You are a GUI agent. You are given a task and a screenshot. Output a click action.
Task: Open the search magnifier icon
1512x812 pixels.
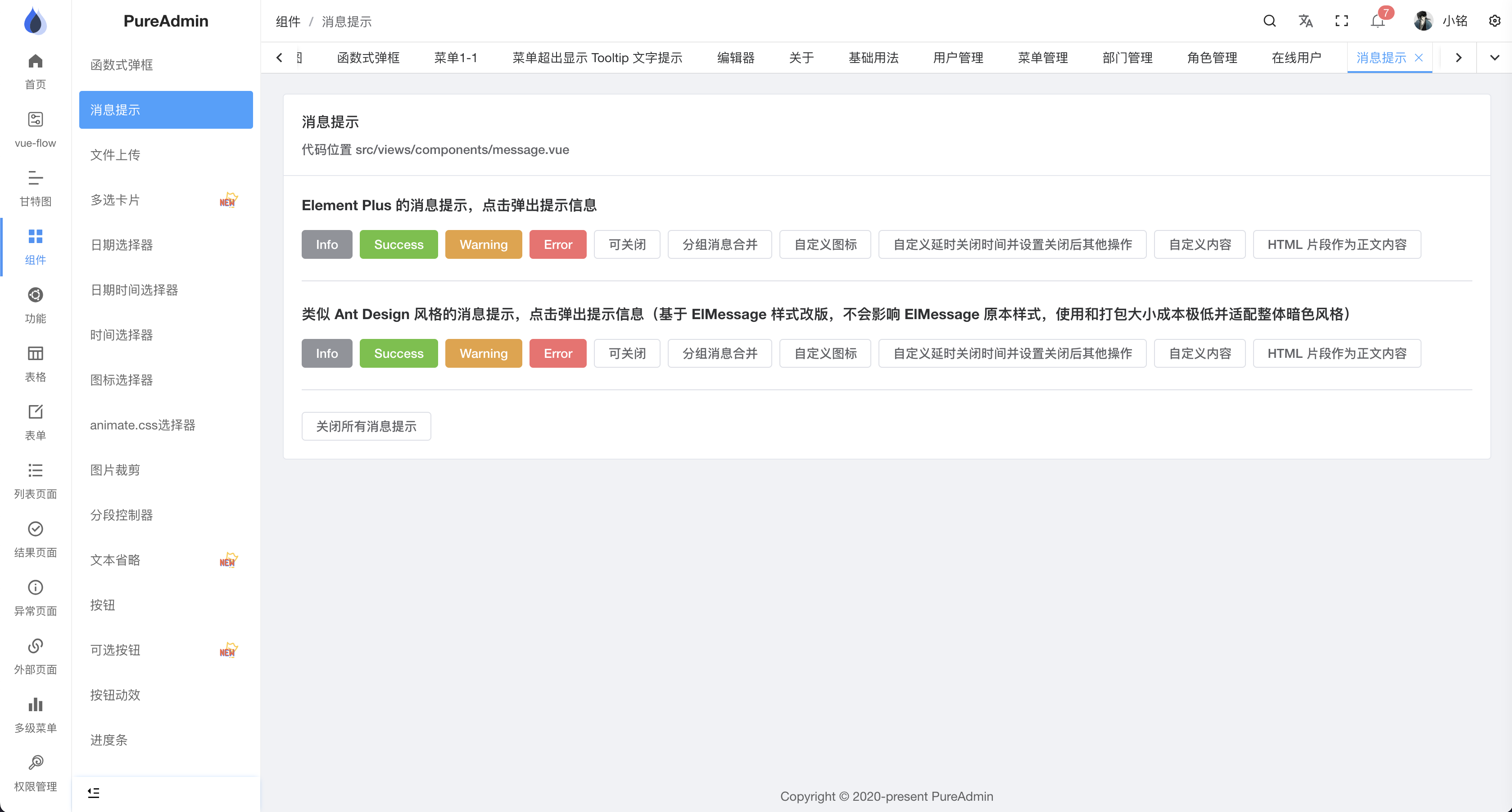coord(1269,21)
